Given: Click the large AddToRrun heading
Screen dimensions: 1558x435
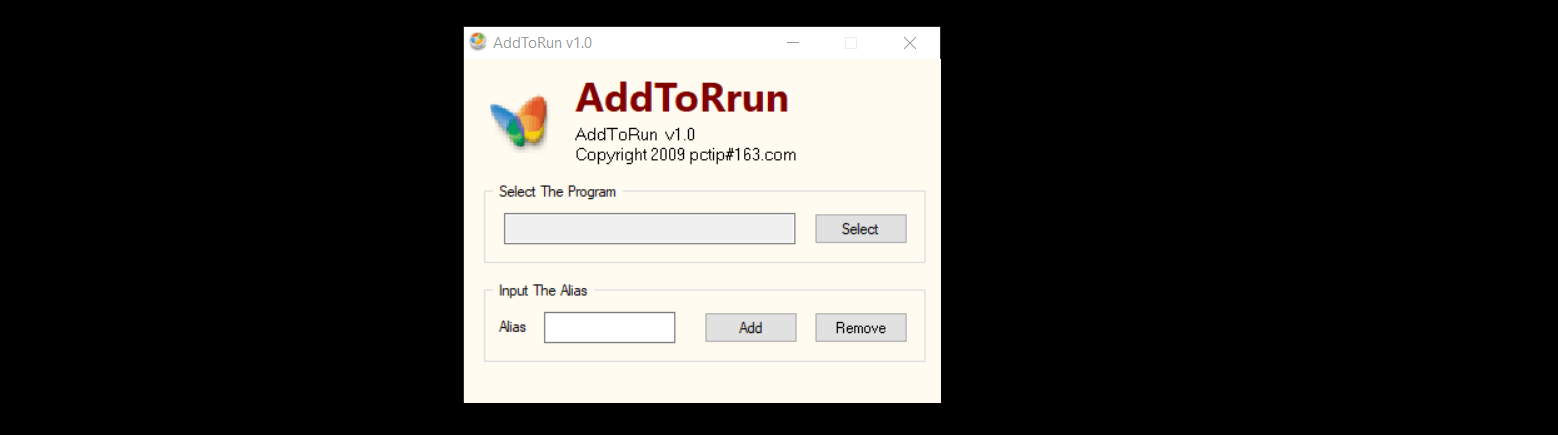Looking at the screenshot, I should (682, 97).
